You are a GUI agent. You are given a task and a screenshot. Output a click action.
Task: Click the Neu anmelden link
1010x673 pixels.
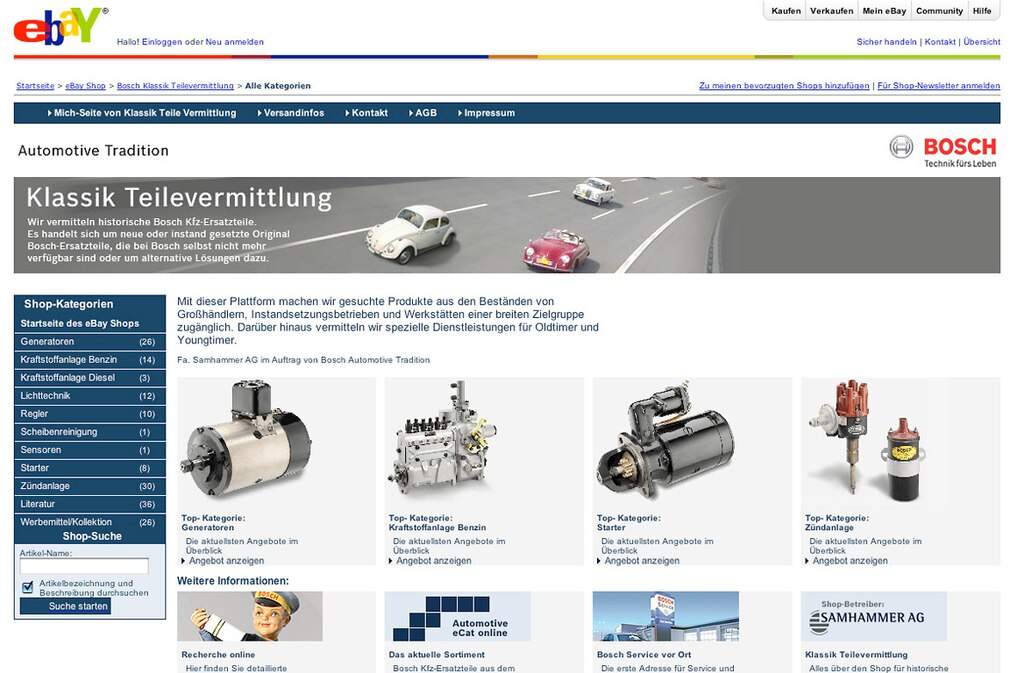234,42
